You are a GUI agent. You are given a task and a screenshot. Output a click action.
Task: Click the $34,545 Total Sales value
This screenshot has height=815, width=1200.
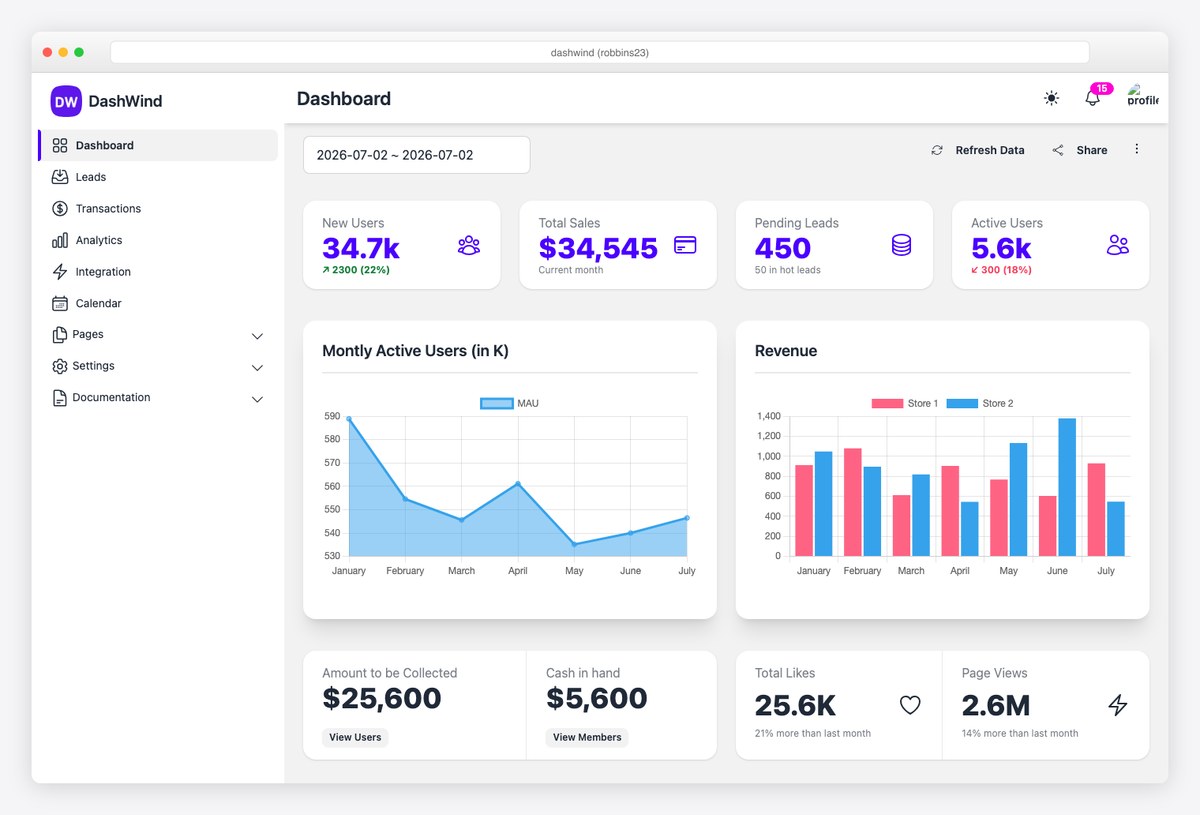(x=598, y=248)
